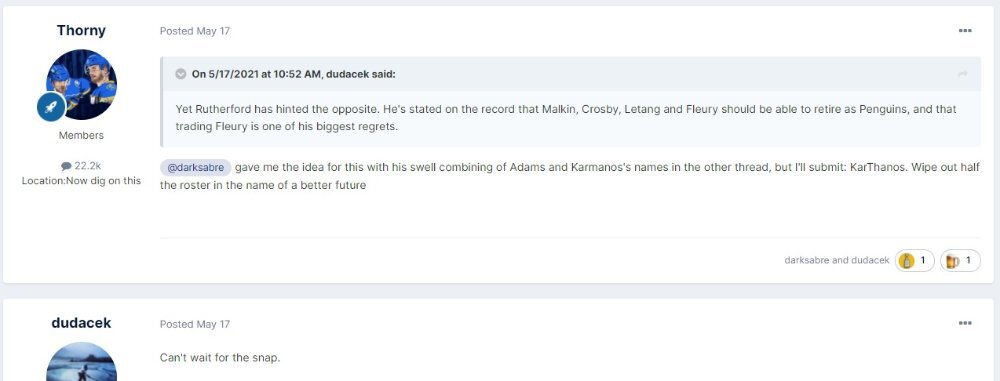Open dudacek's profile picture
Screen dimensions: 1000x381
pyautogui.click(x=82, y=362)
